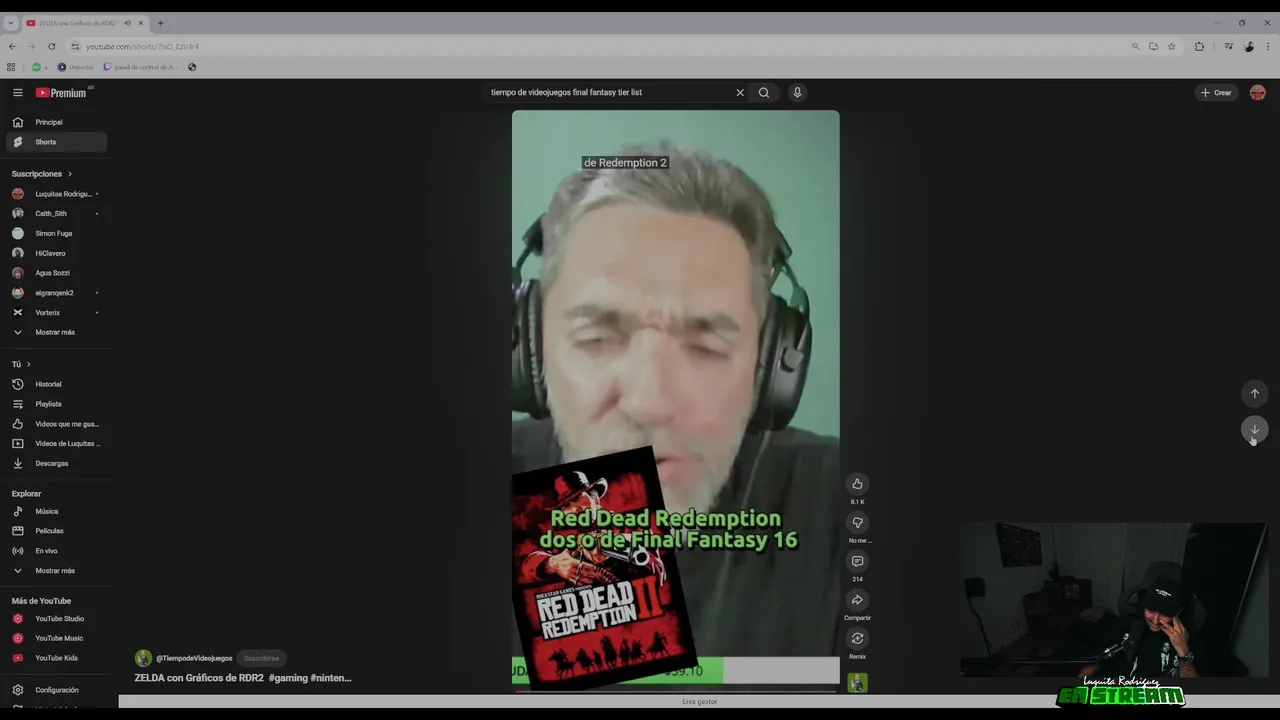Click the browser back arrow
This screenshot has height=720, width=1280.
coord(12,46)
